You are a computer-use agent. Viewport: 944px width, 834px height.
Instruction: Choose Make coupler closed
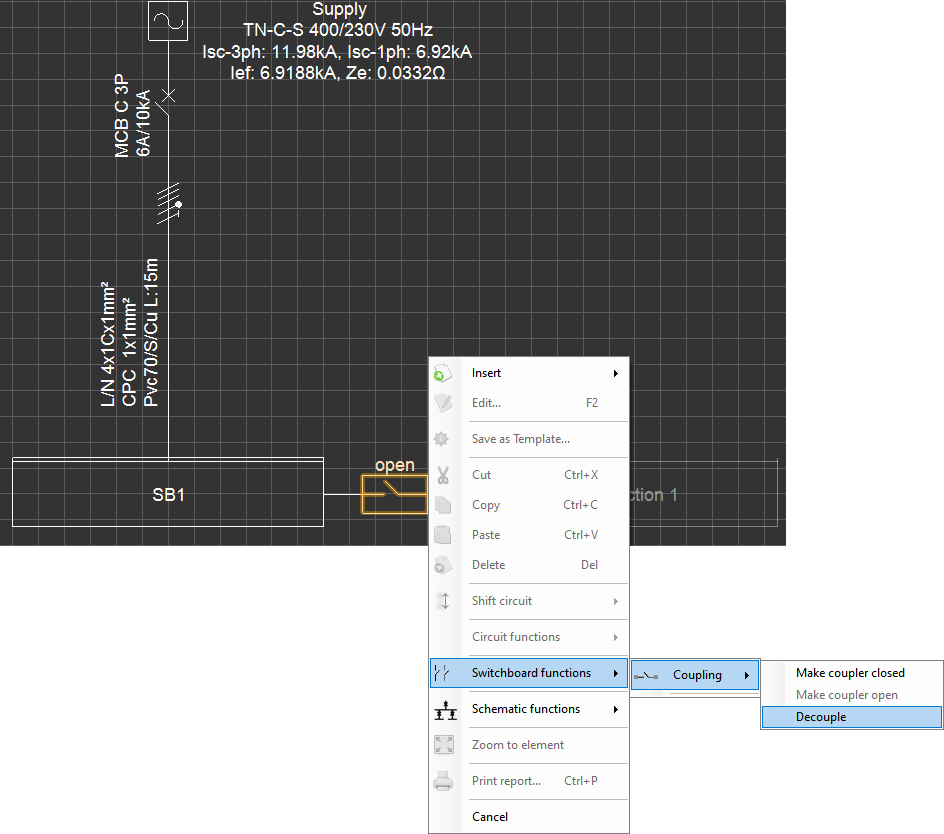click(x=852, y=673)
